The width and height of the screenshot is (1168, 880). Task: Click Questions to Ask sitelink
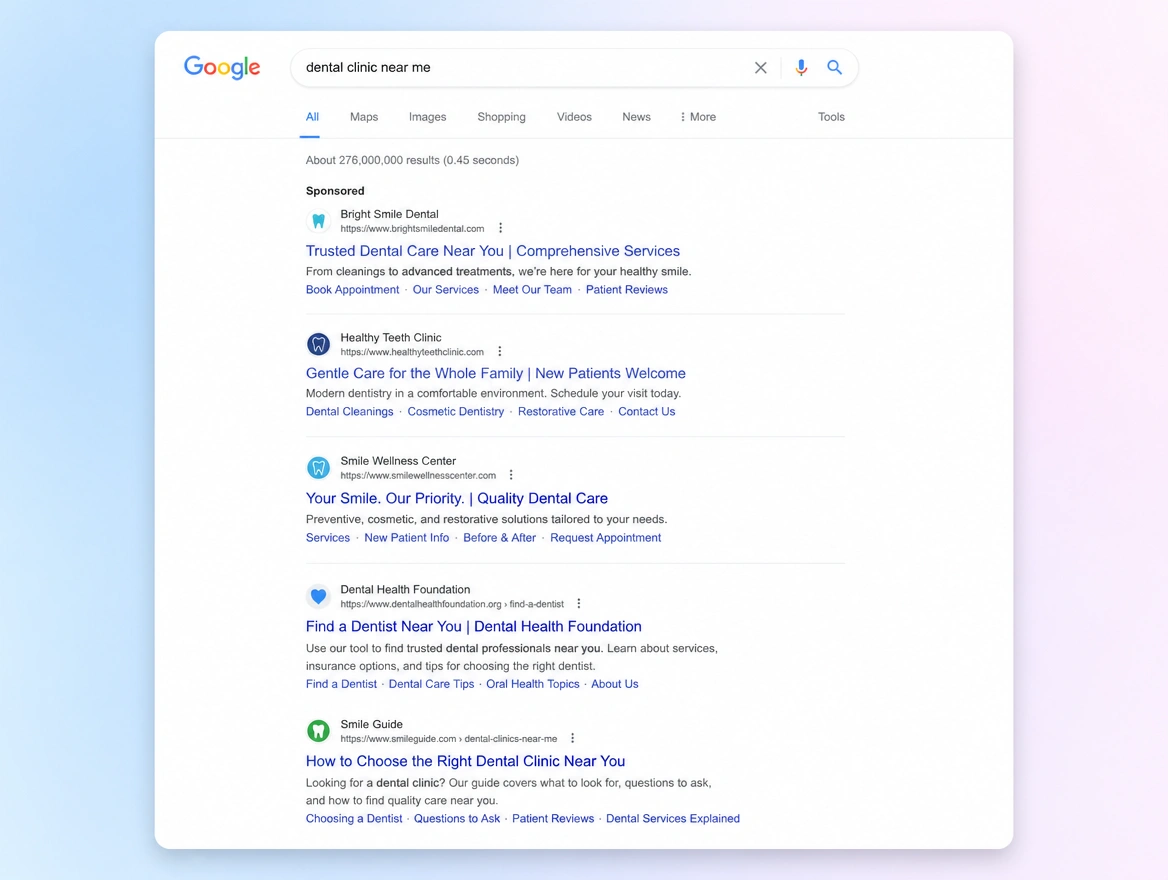point(457,819)
